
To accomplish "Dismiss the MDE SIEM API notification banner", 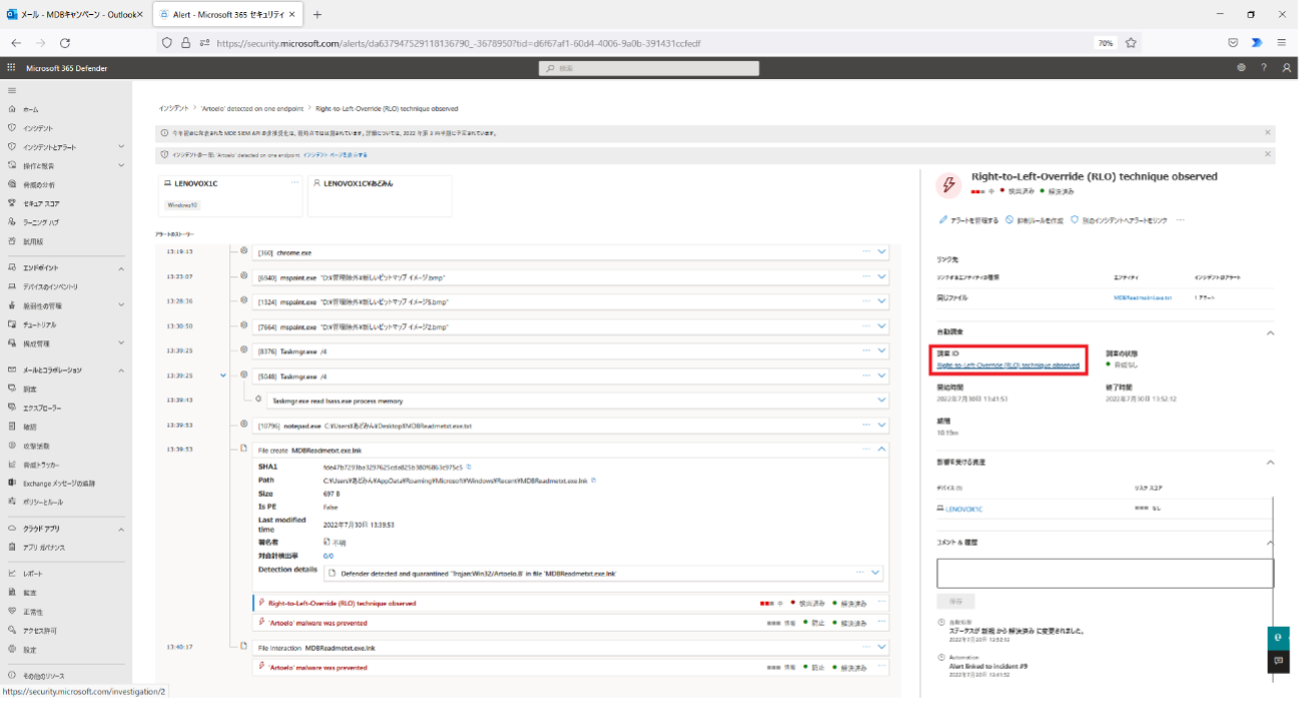I will [1268, 132].
